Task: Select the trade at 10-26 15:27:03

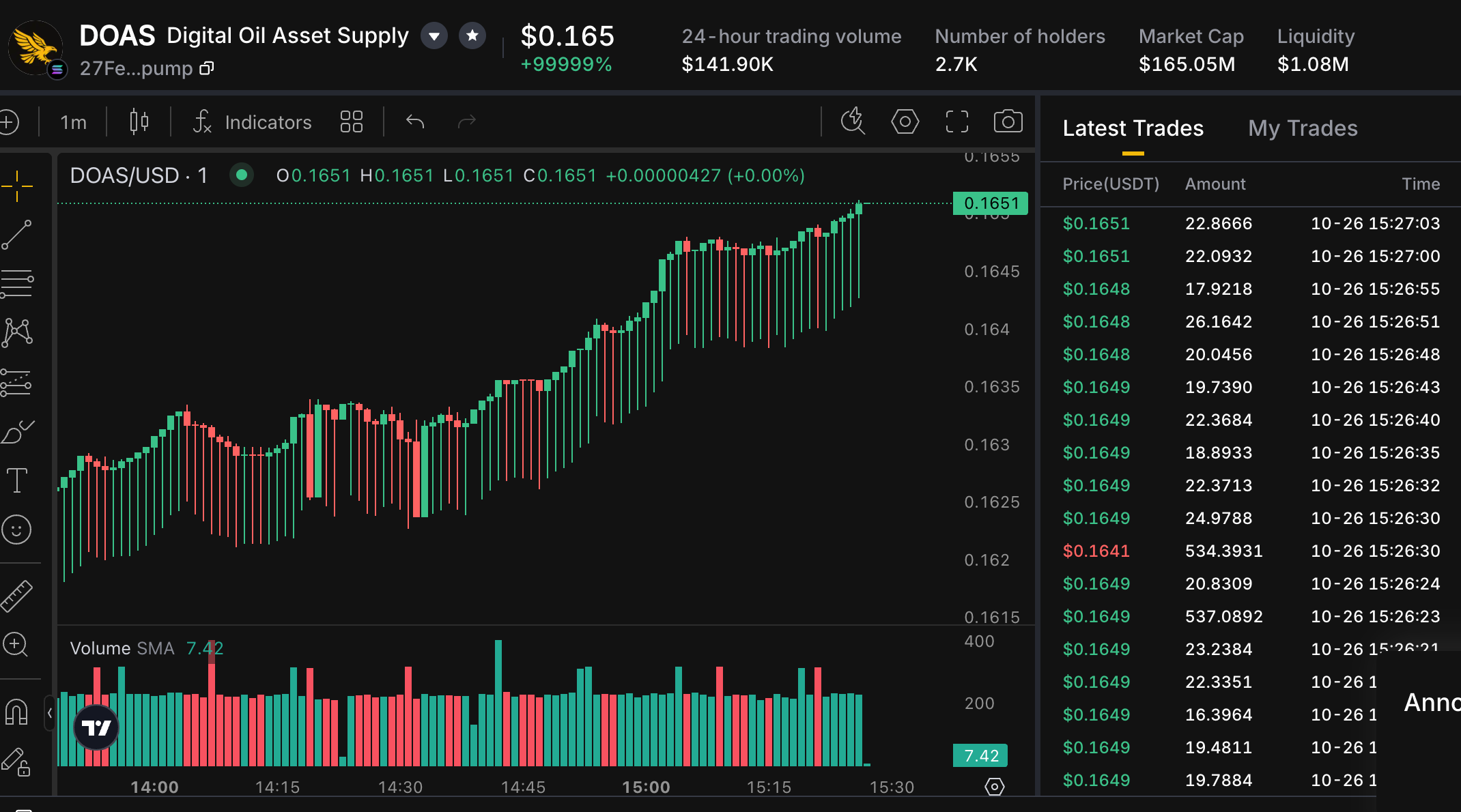Action: [1251, 223]
